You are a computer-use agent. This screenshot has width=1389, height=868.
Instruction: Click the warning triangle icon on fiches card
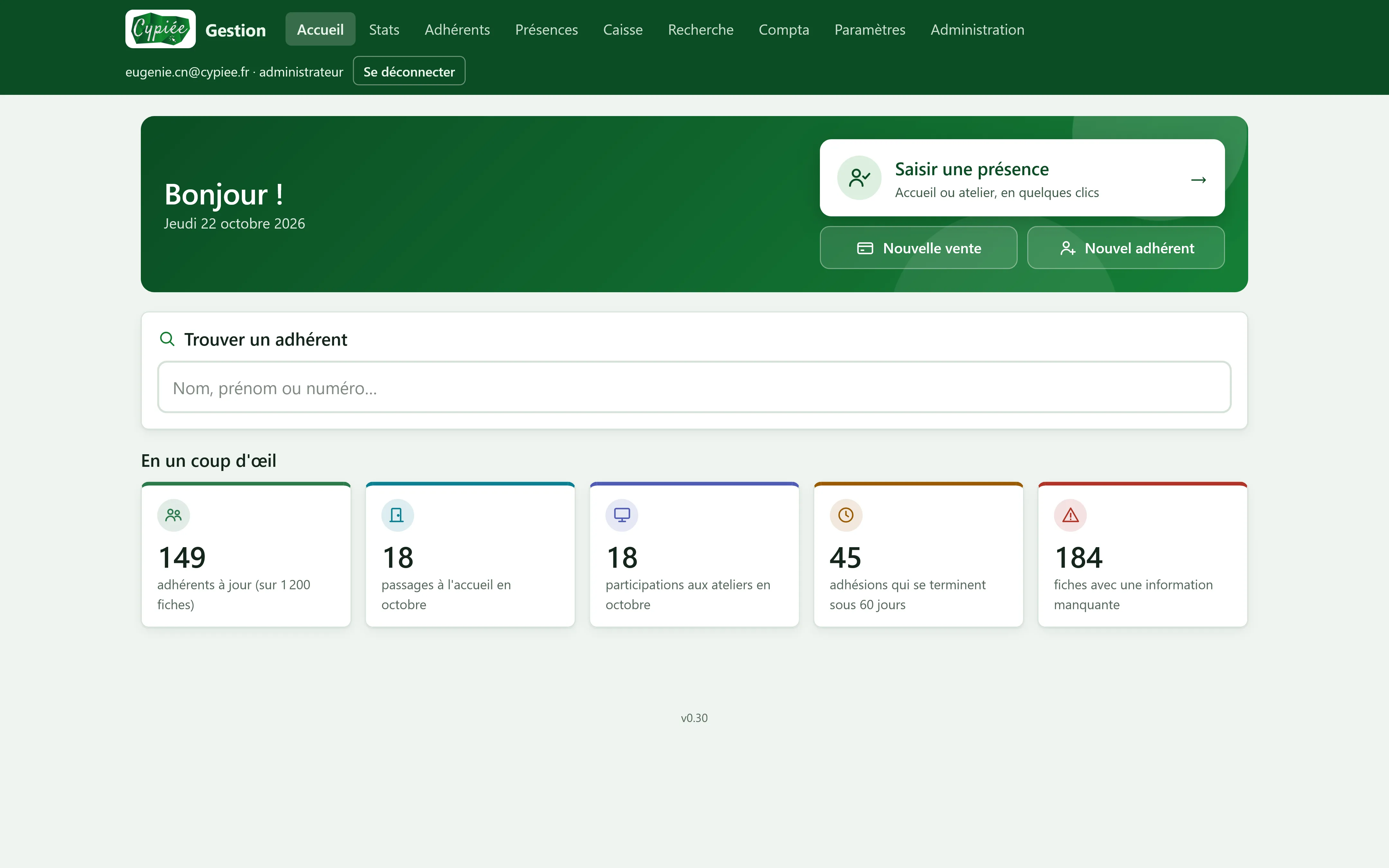1070,515
